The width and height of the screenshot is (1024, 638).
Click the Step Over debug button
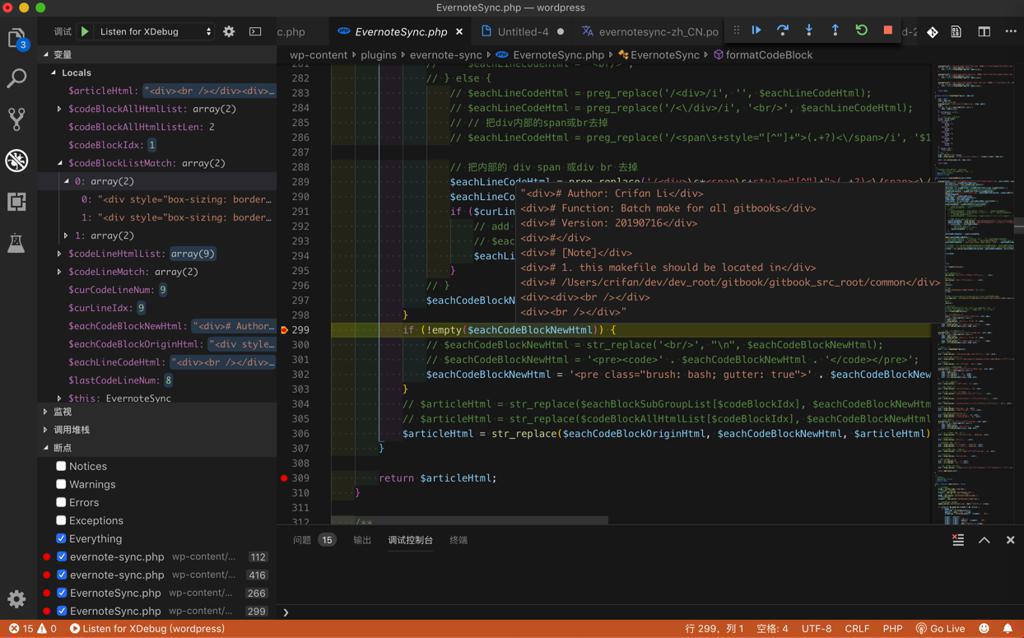pyautogui.click(x=783, y=31)
